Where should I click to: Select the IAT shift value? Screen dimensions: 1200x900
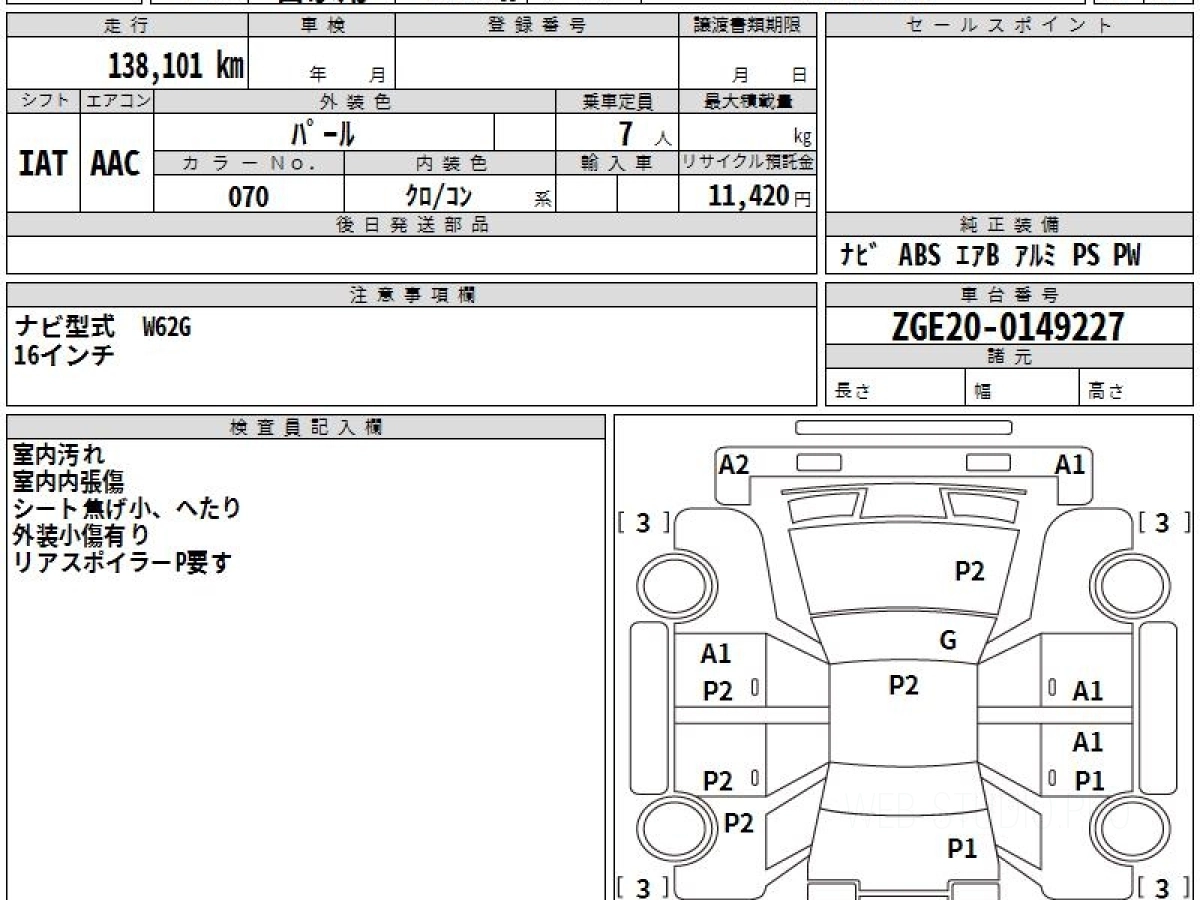point(43,164)
